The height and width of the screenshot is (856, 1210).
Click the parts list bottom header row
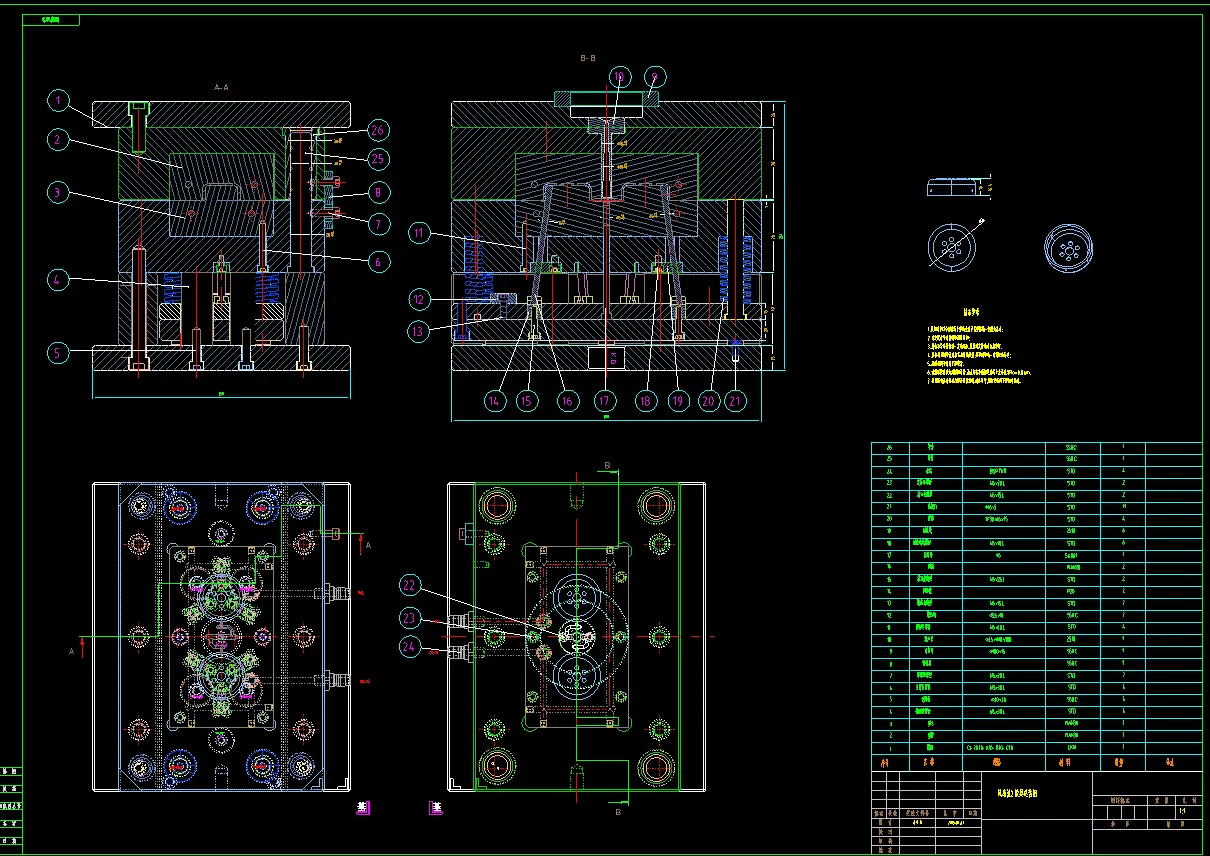tap(1037, 762)
